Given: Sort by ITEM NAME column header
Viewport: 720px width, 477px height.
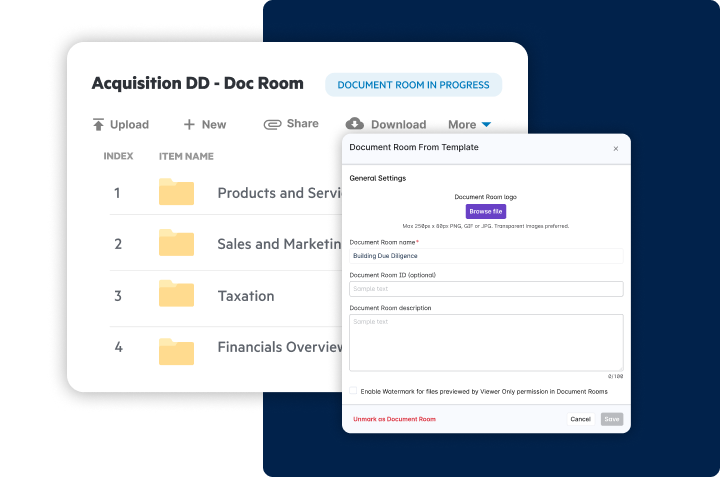Looking at the screenshot, I should (186, 157).
